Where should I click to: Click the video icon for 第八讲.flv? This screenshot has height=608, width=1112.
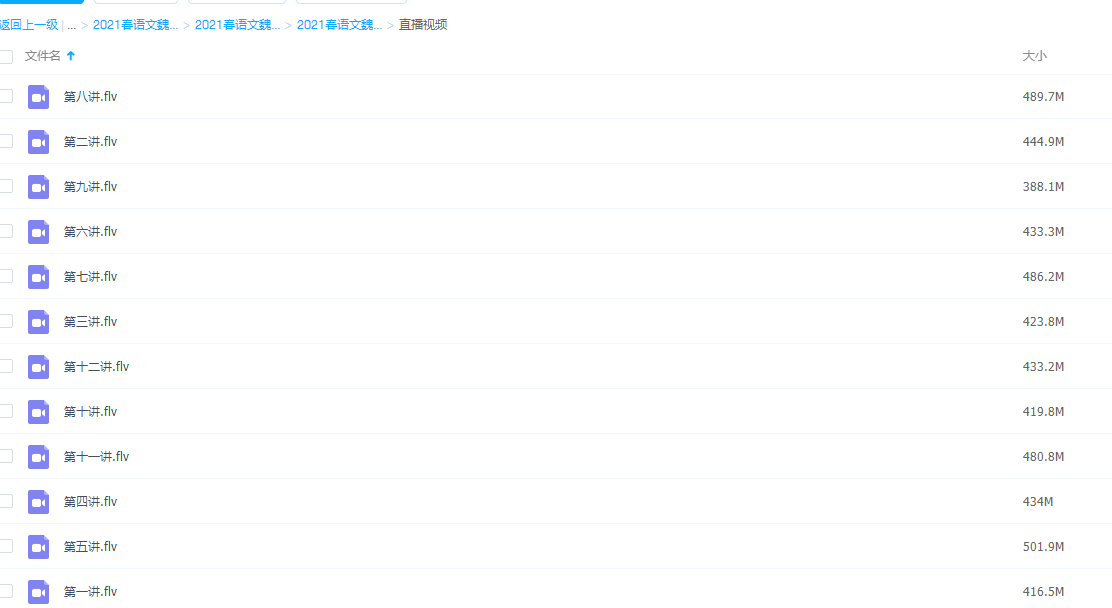coord(38,97)
